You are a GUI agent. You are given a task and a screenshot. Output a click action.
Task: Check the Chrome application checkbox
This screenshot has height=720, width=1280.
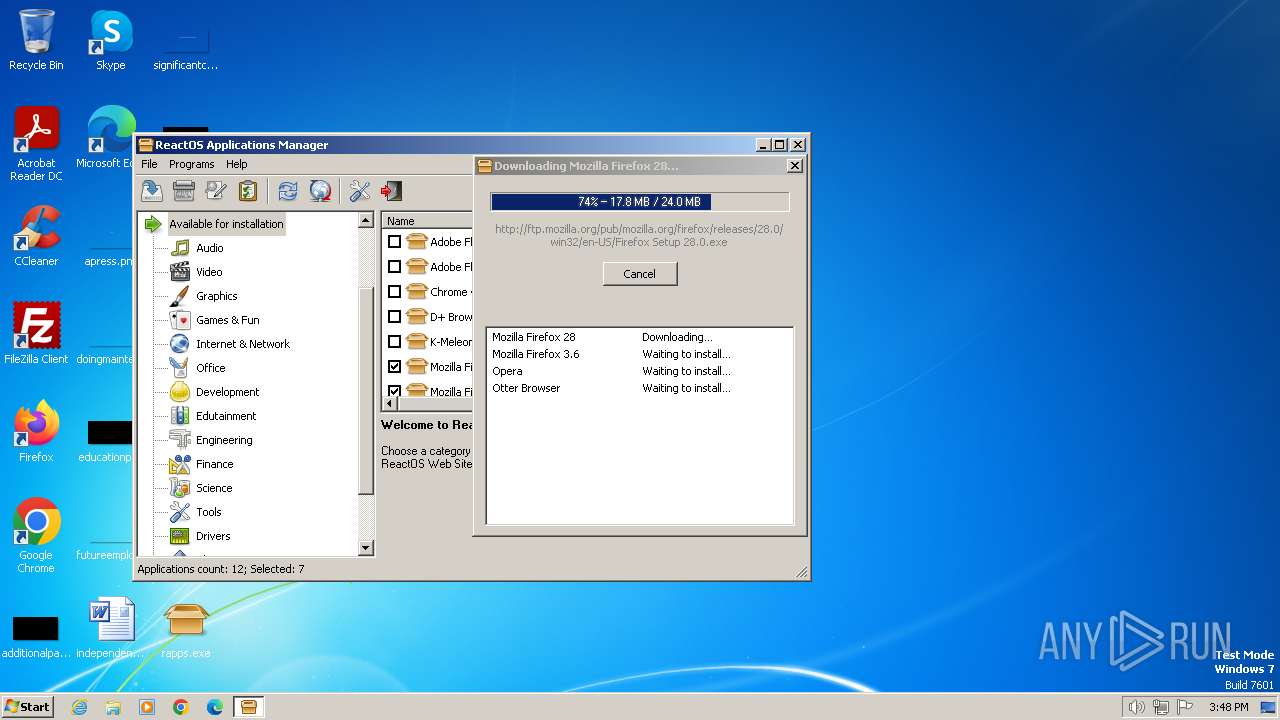(394, 292)
